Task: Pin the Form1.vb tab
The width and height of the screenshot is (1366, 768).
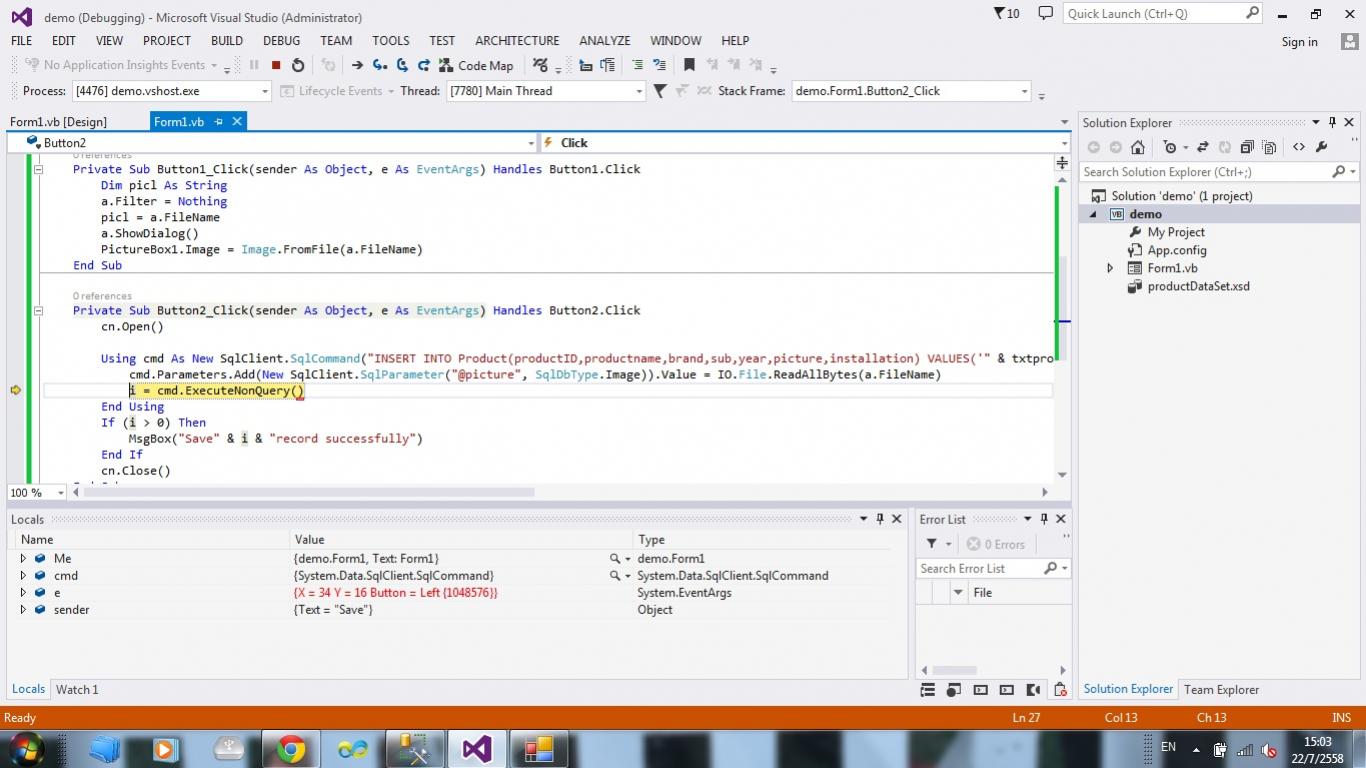Action: (219, 121)
